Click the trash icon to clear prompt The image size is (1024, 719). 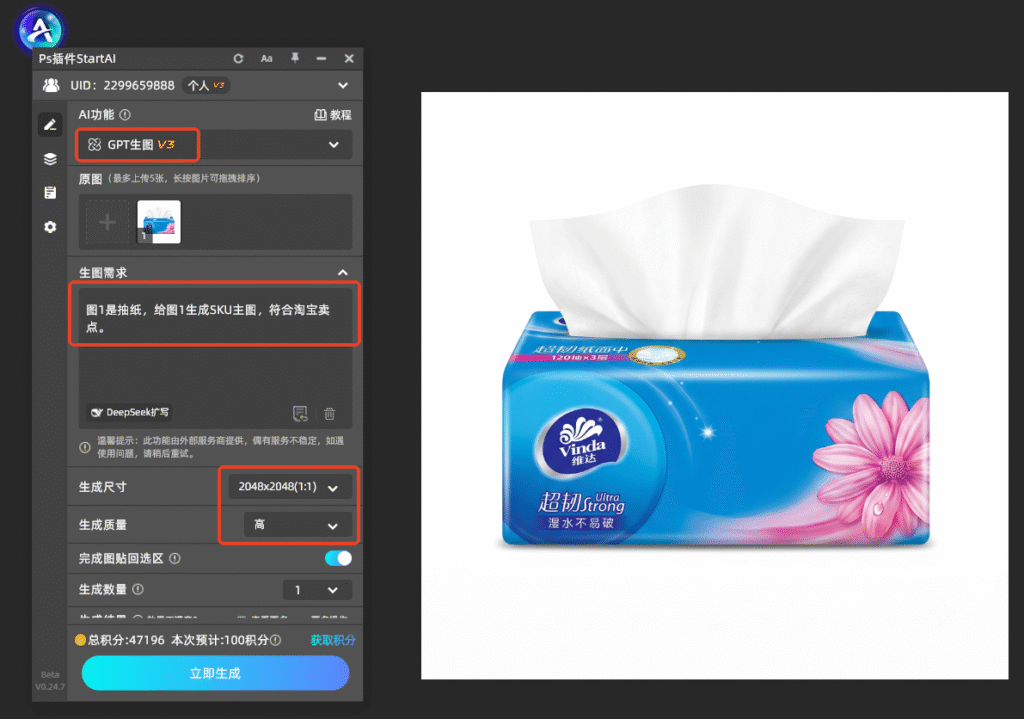pos(330,413)
